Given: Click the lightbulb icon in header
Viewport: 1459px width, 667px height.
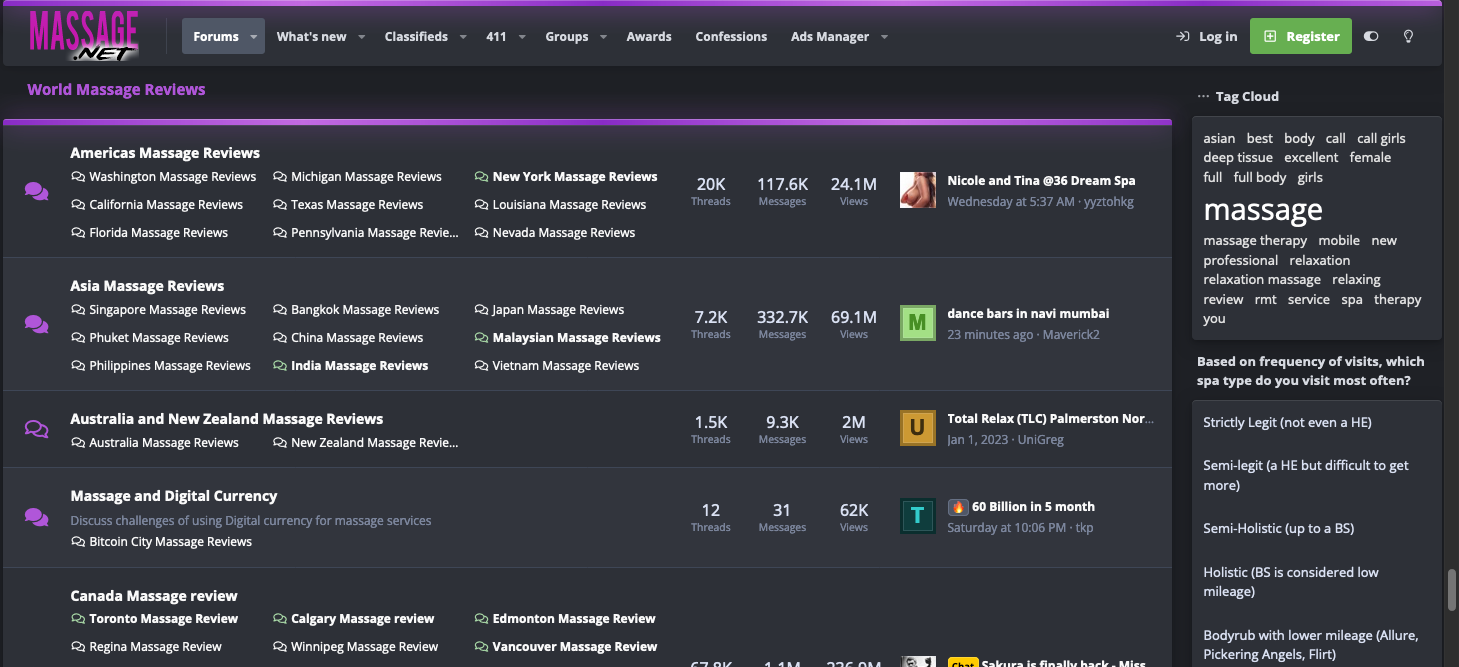Looking at the screenshot, I should coord(1408,36).
